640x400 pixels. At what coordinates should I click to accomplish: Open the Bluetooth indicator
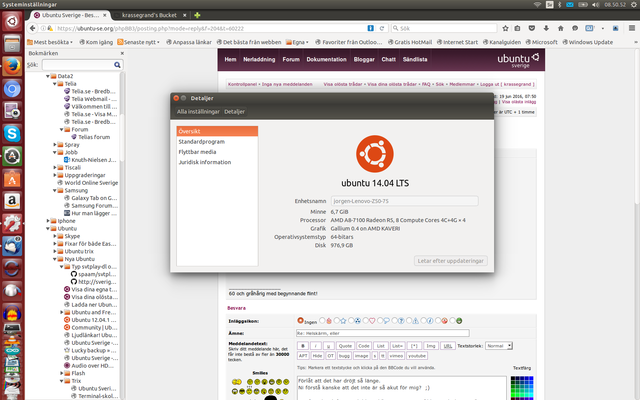560,4
